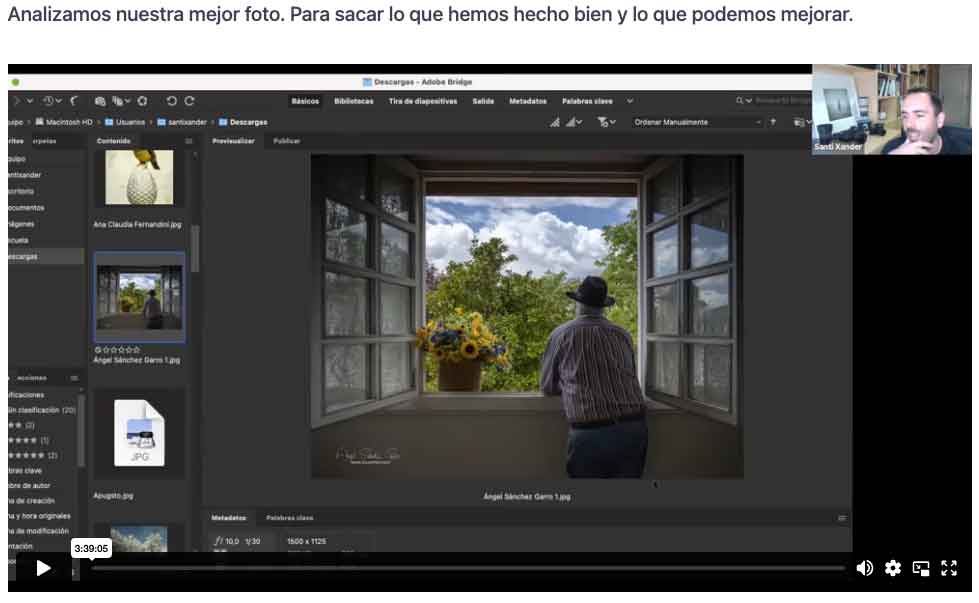The height and width of the screenshot is (603, 979).
Task: Expand Fecha y hora originales filter category
Action: pos(40,516)
